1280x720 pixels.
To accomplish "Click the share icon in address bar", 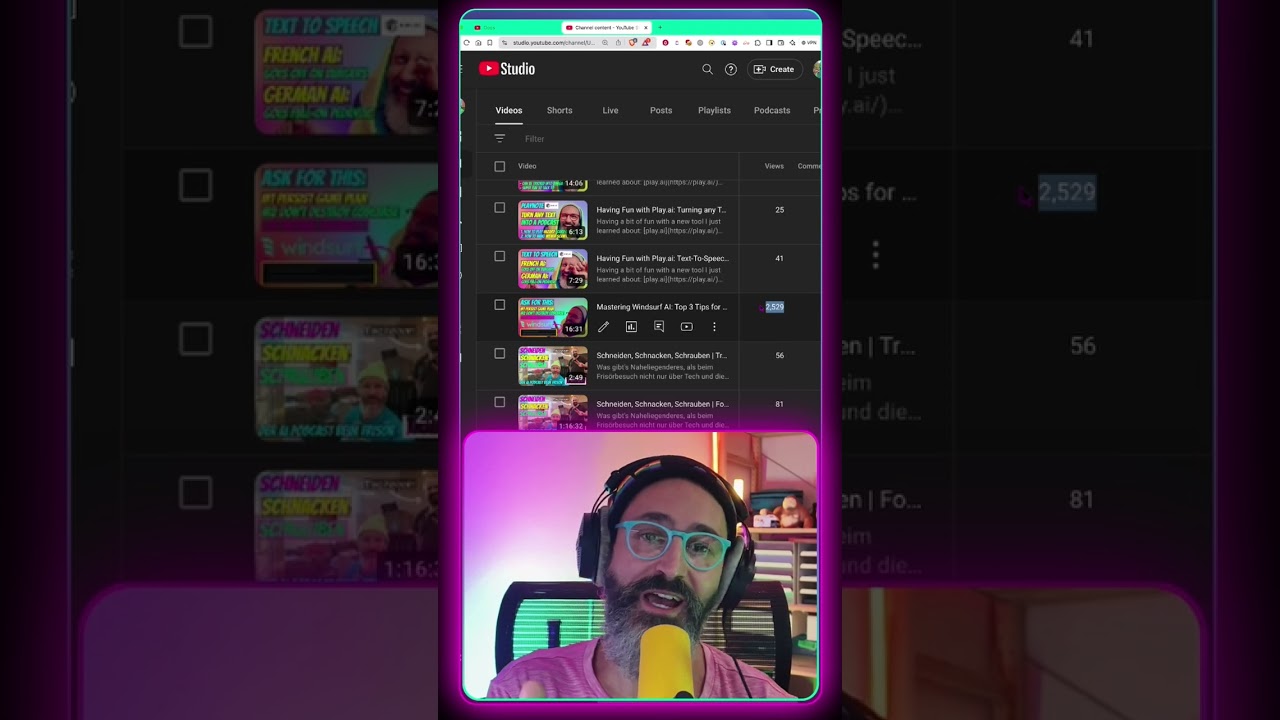I will click(x=618, y=43).
